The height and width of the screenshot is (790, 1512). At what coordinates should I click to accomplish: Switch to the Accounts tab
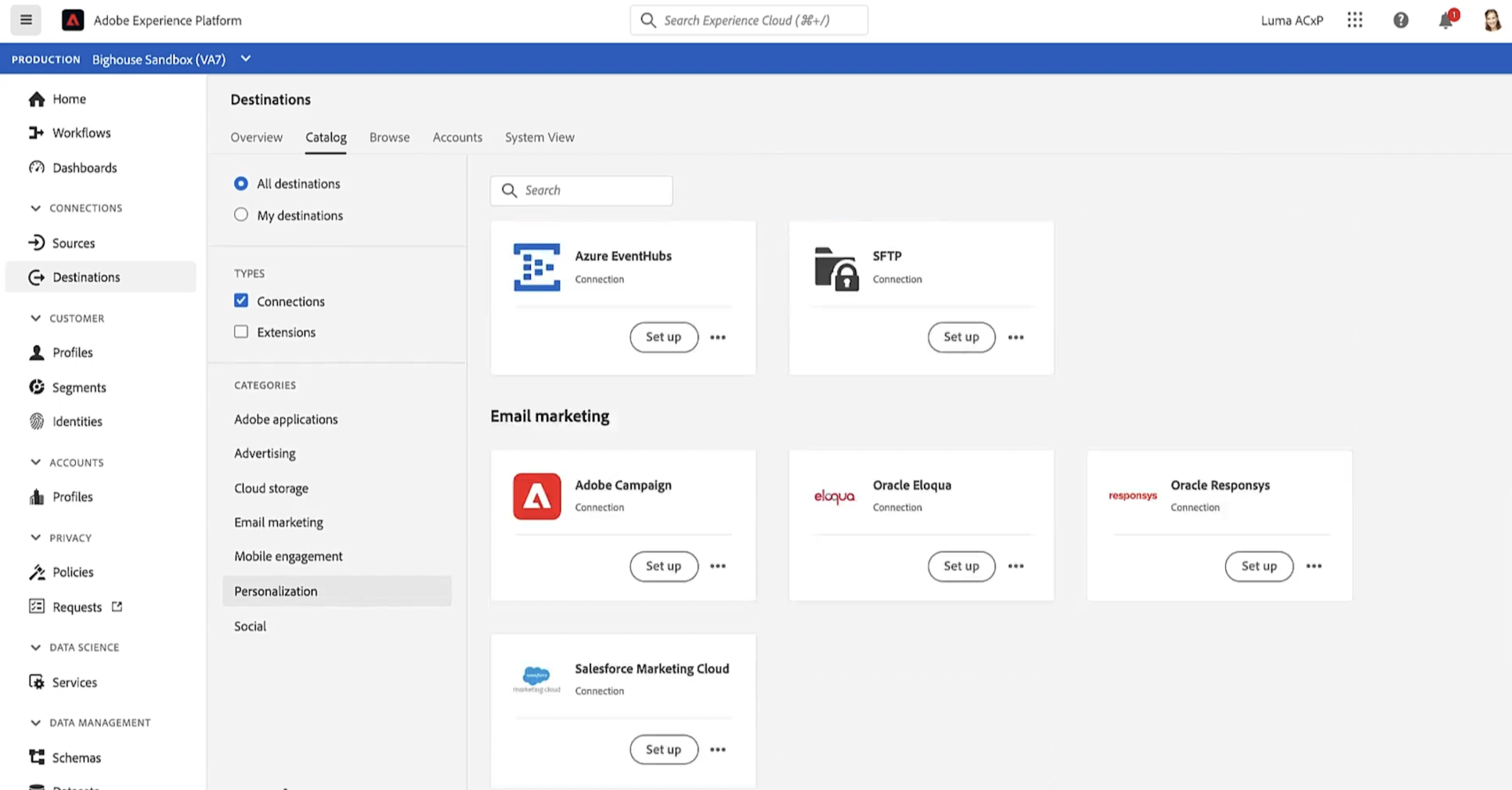coord(457,137)
